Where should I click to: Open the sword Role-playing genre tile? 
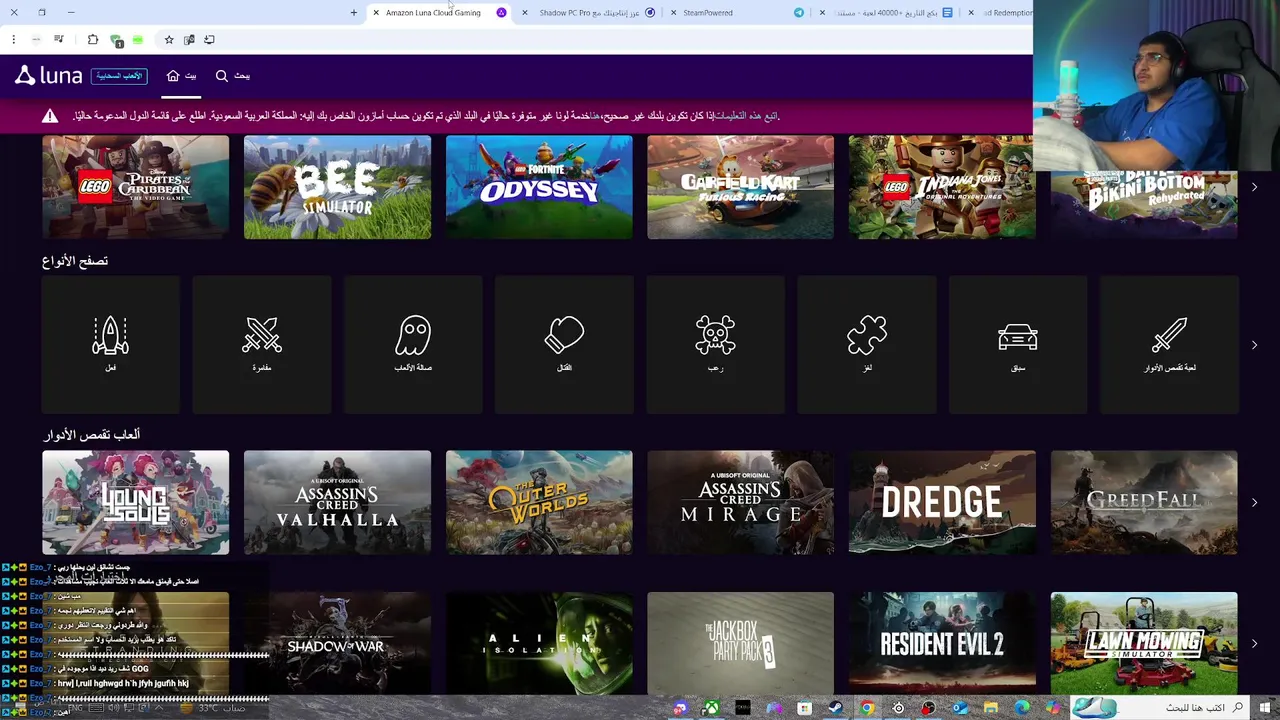[x=1169, y=345]
